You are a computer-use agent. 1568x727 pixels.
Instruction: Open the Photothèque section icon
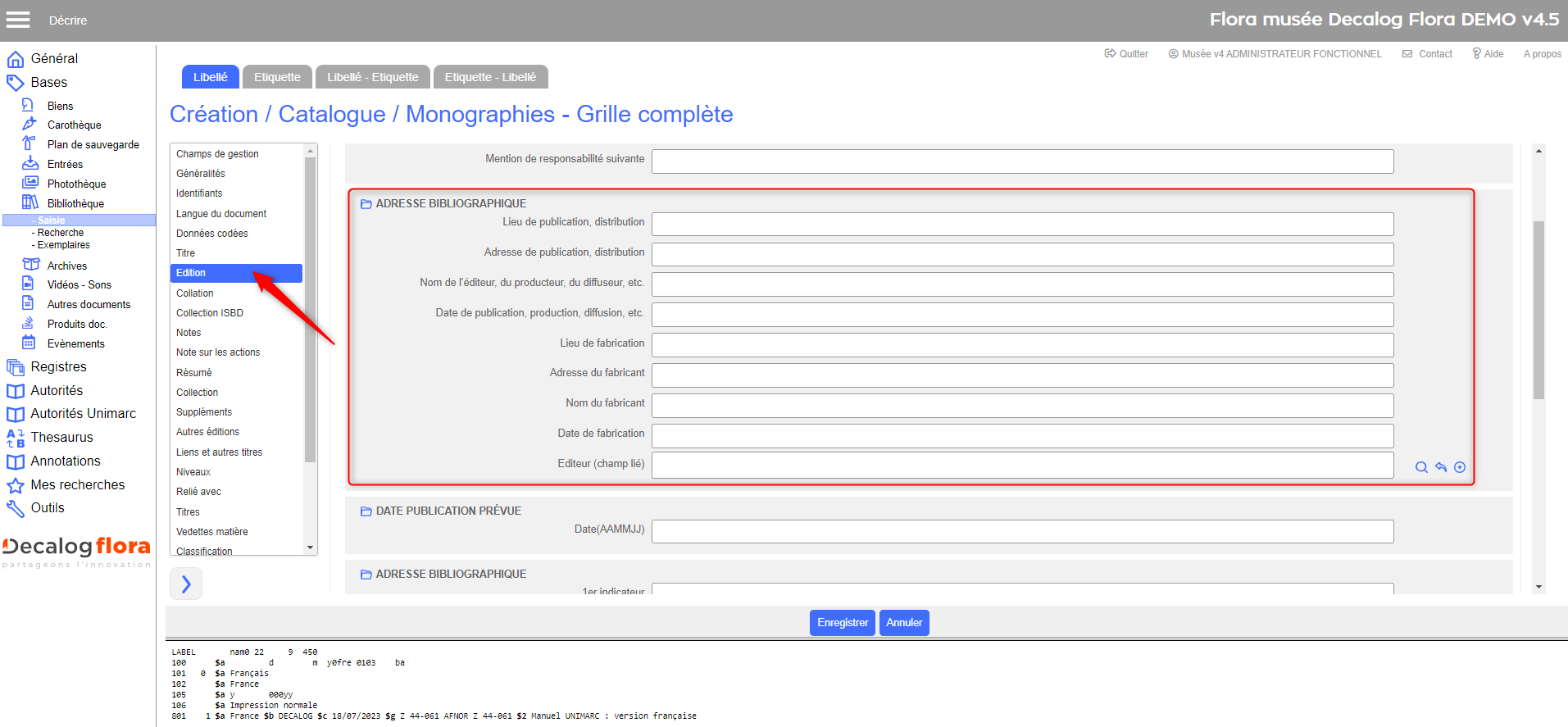[30, 183]
